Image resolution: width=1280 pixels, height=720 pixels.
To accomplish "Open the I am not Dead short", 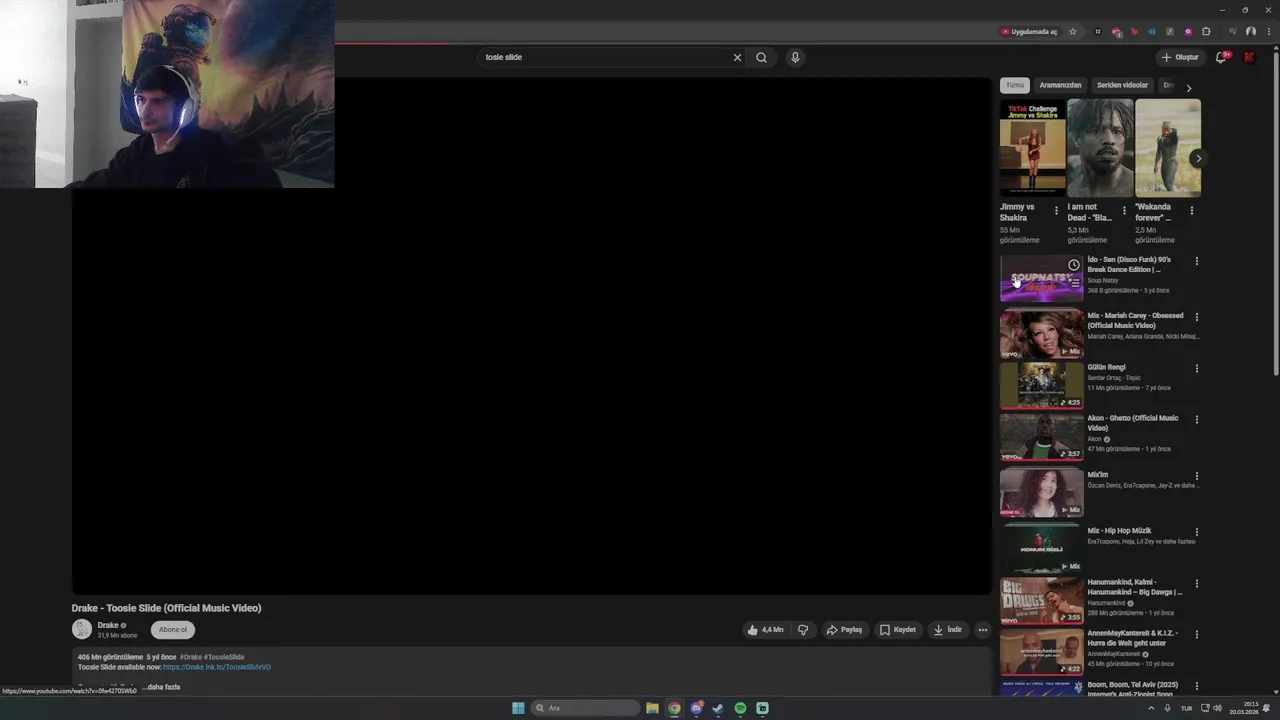I will point(1100,147).
